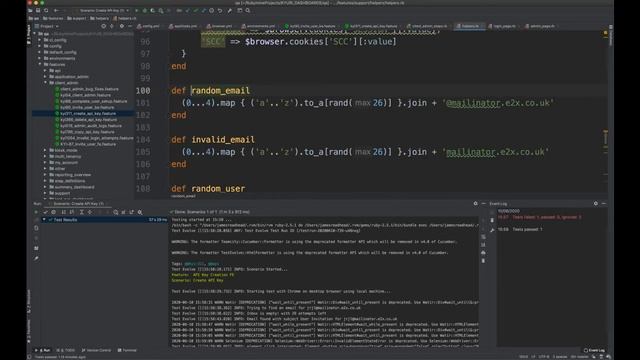Collapse the features folder

pyautogui.click(x=40, y=64)
